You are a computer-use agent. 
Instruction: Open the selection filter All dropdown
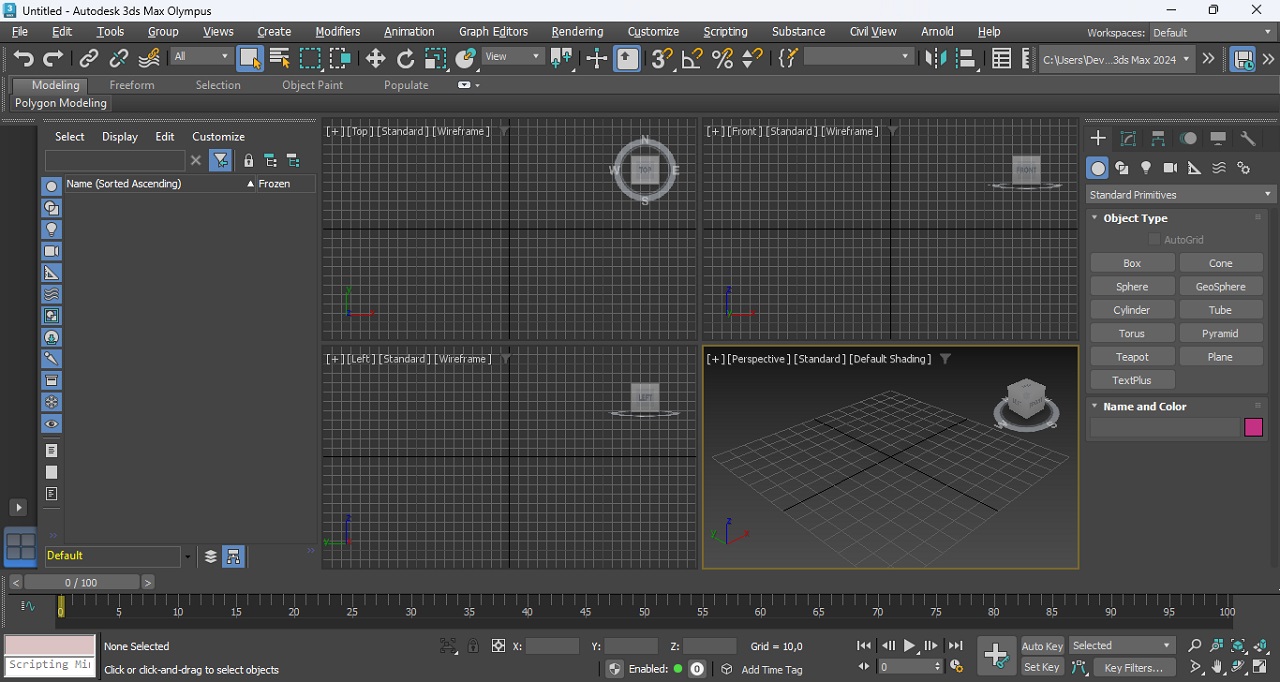201,57
